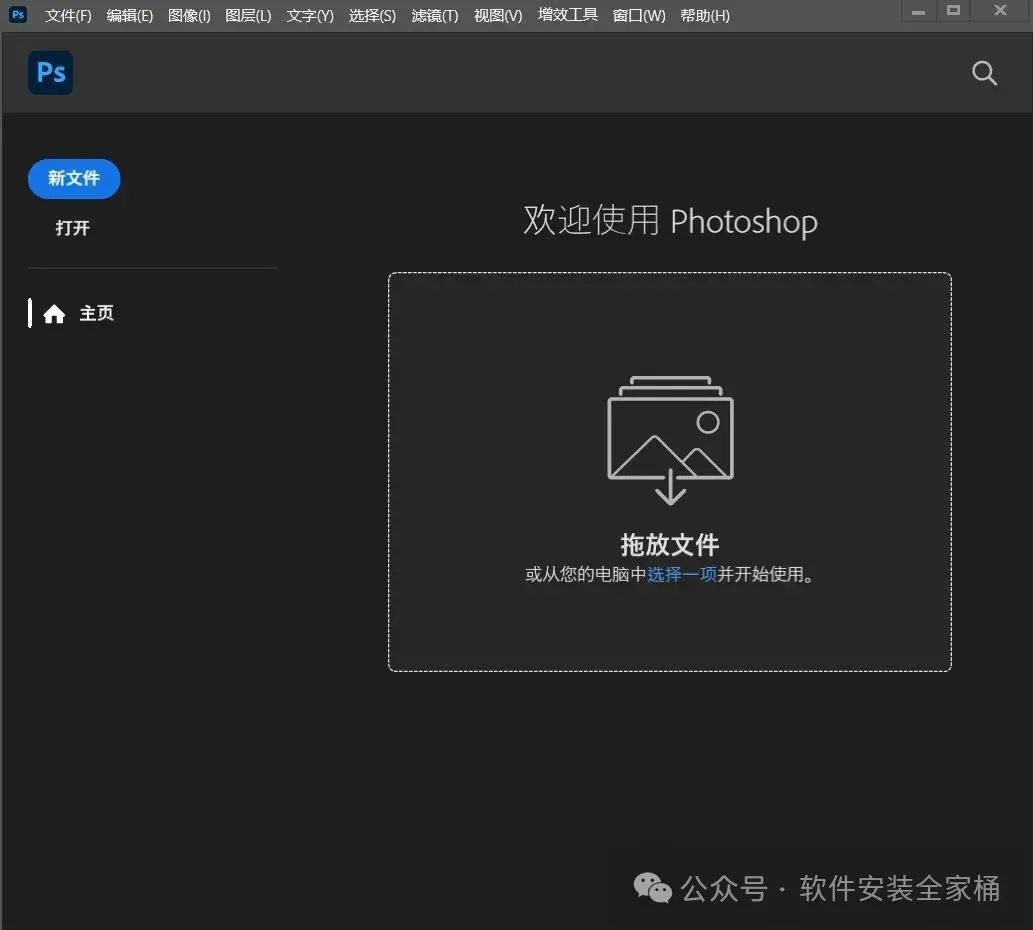Image resolution: width=1033 pixels, height=930 pixels.
Task: Open the 窗口(W) menu
Action: point(638,15)
